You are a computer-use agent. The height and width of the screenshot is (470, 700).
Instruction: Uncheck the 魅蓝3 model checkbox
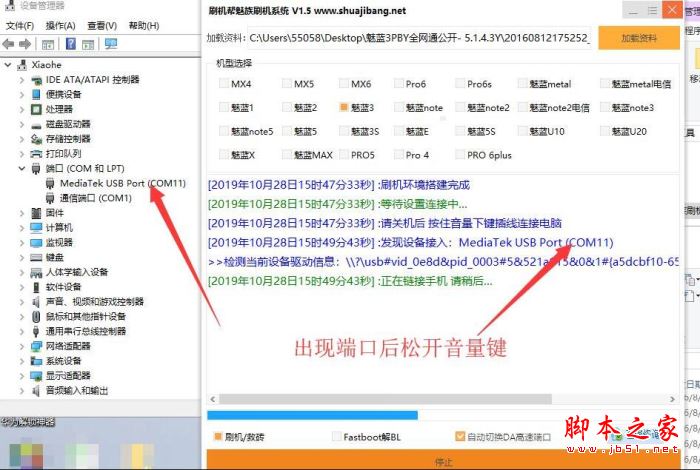tap(344, 107)
